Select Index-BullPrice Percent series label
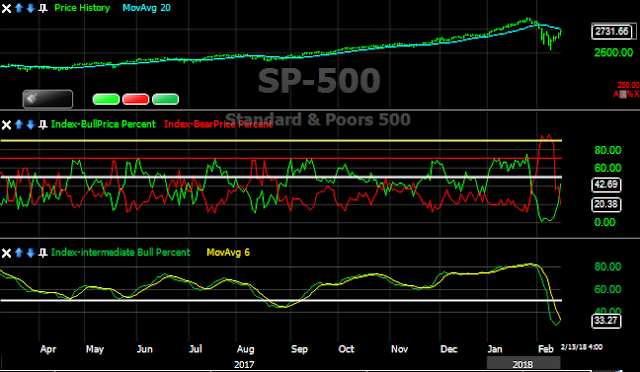 tap(103, 124)
